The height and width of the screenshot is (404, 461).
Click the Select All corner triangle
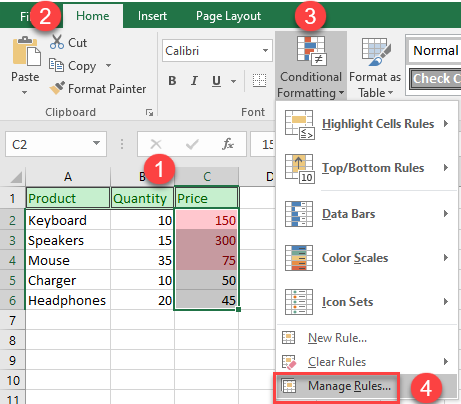16,177
